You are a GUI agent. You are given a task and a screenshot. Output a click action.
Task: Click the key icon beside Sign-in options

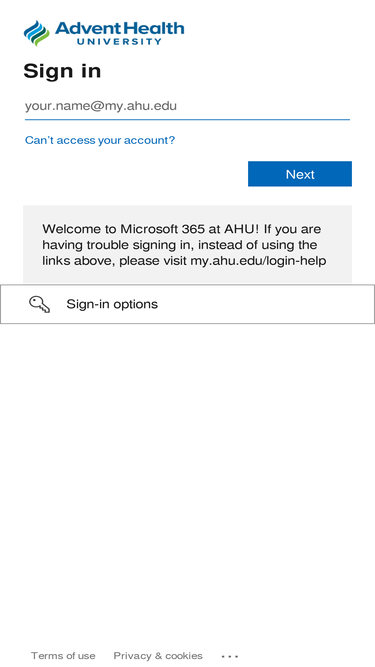coord(40,305)
